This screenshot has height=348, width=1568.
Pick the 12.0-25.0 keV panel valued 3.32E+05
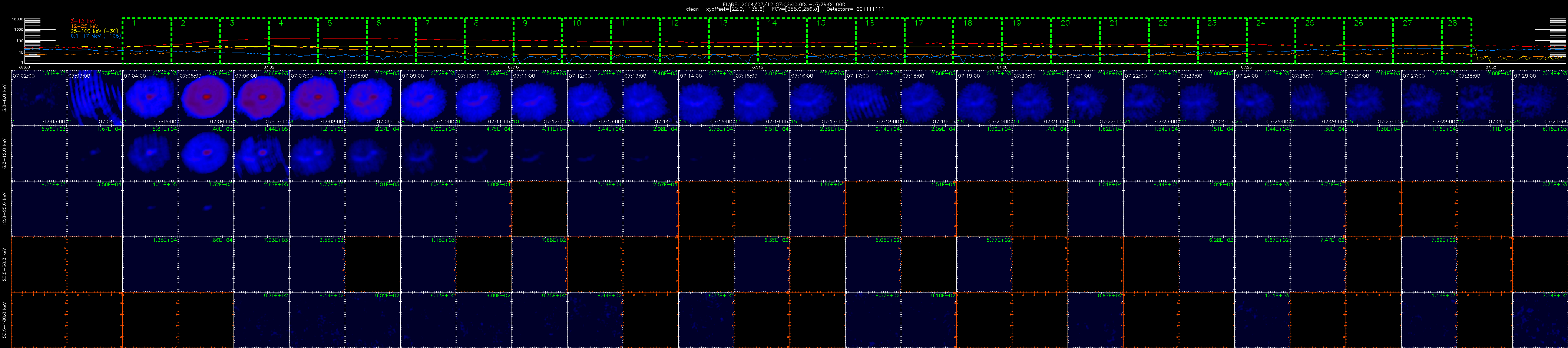[206, 209]
